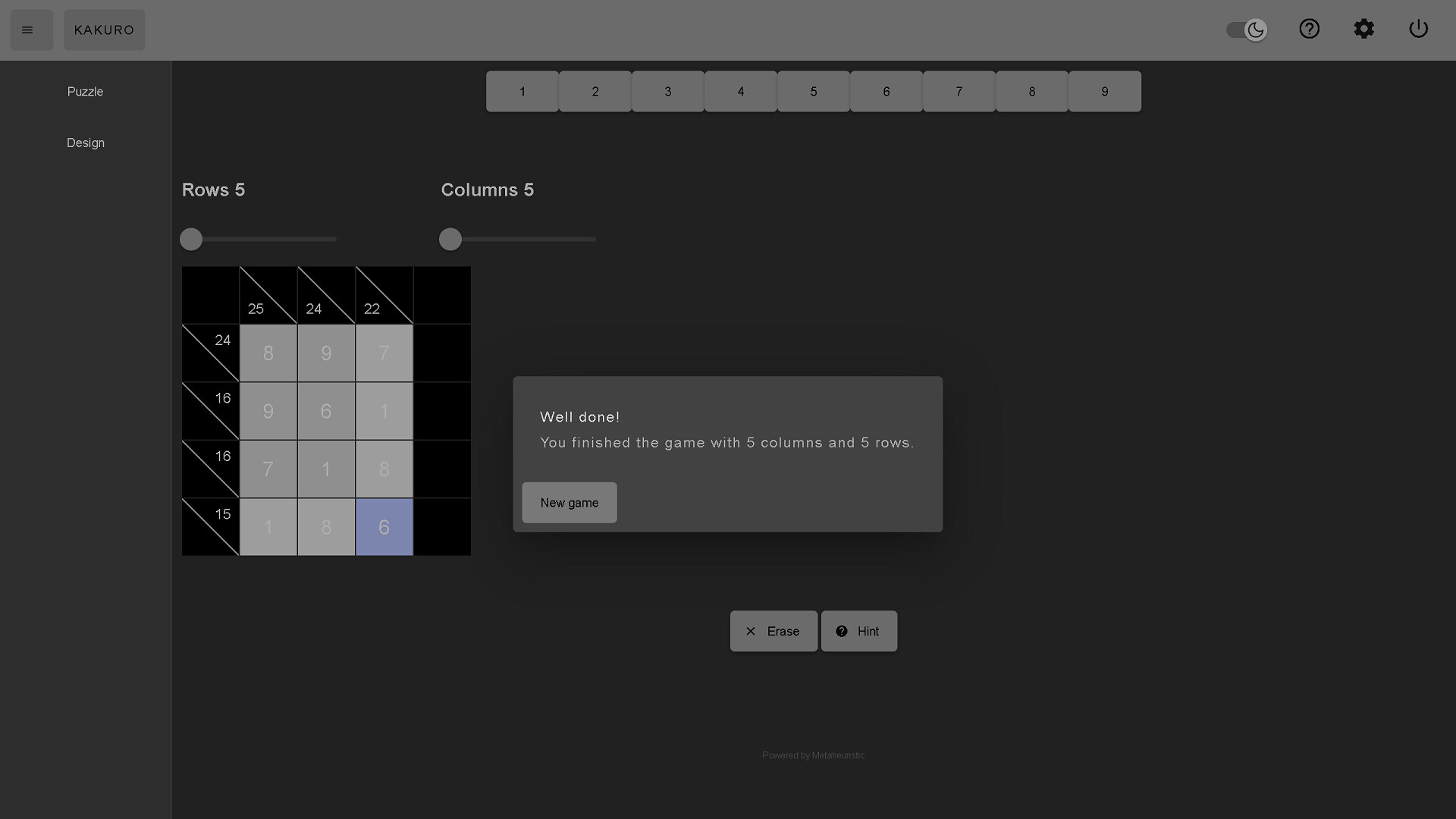The image size is (1456, 819).
Task: Switch to the Design section
Action: tap(85, 143)
